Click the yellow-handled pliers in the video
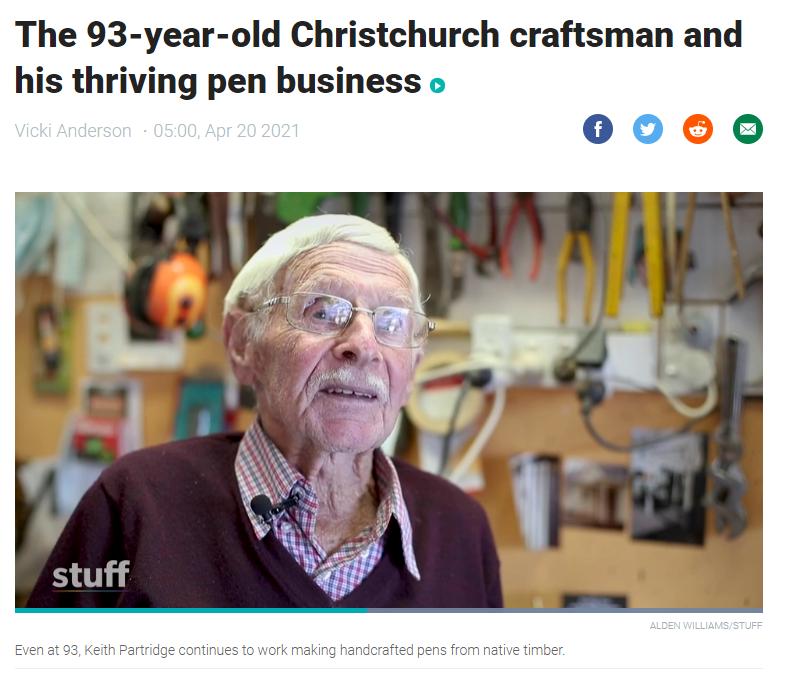 577,260
